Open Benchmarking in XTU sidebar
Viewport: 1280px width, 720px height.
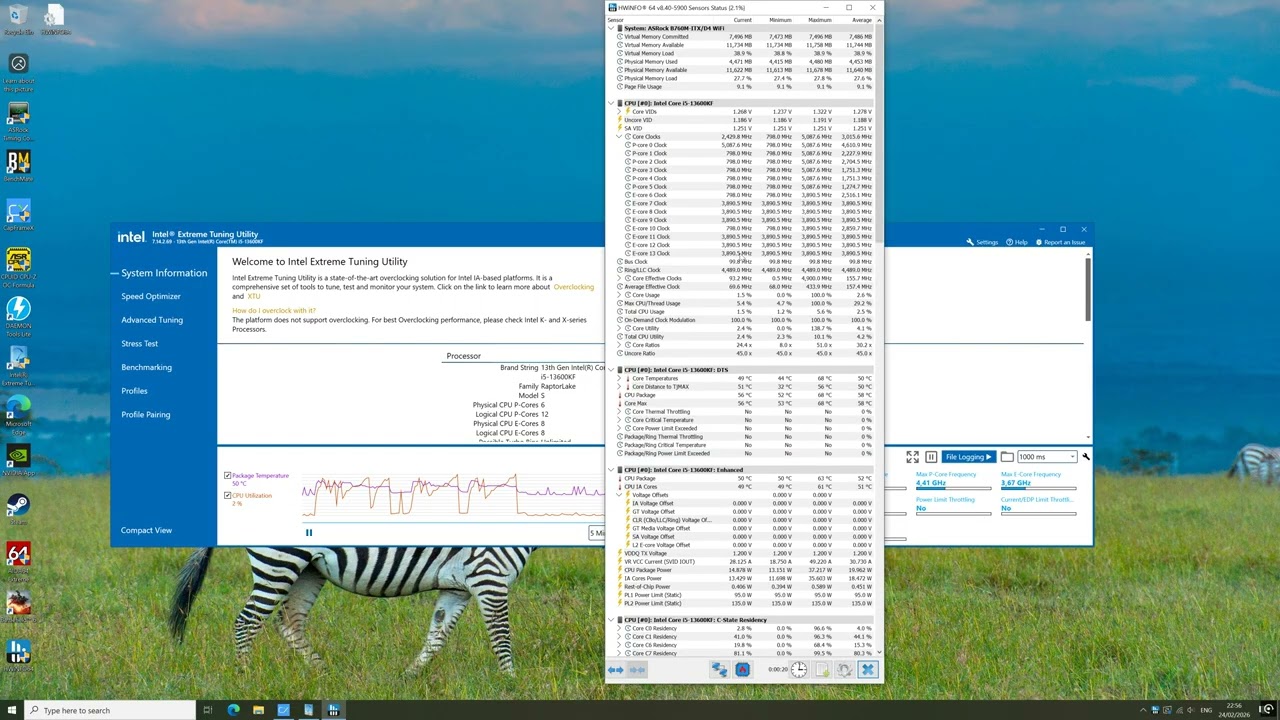click(146, 367)
